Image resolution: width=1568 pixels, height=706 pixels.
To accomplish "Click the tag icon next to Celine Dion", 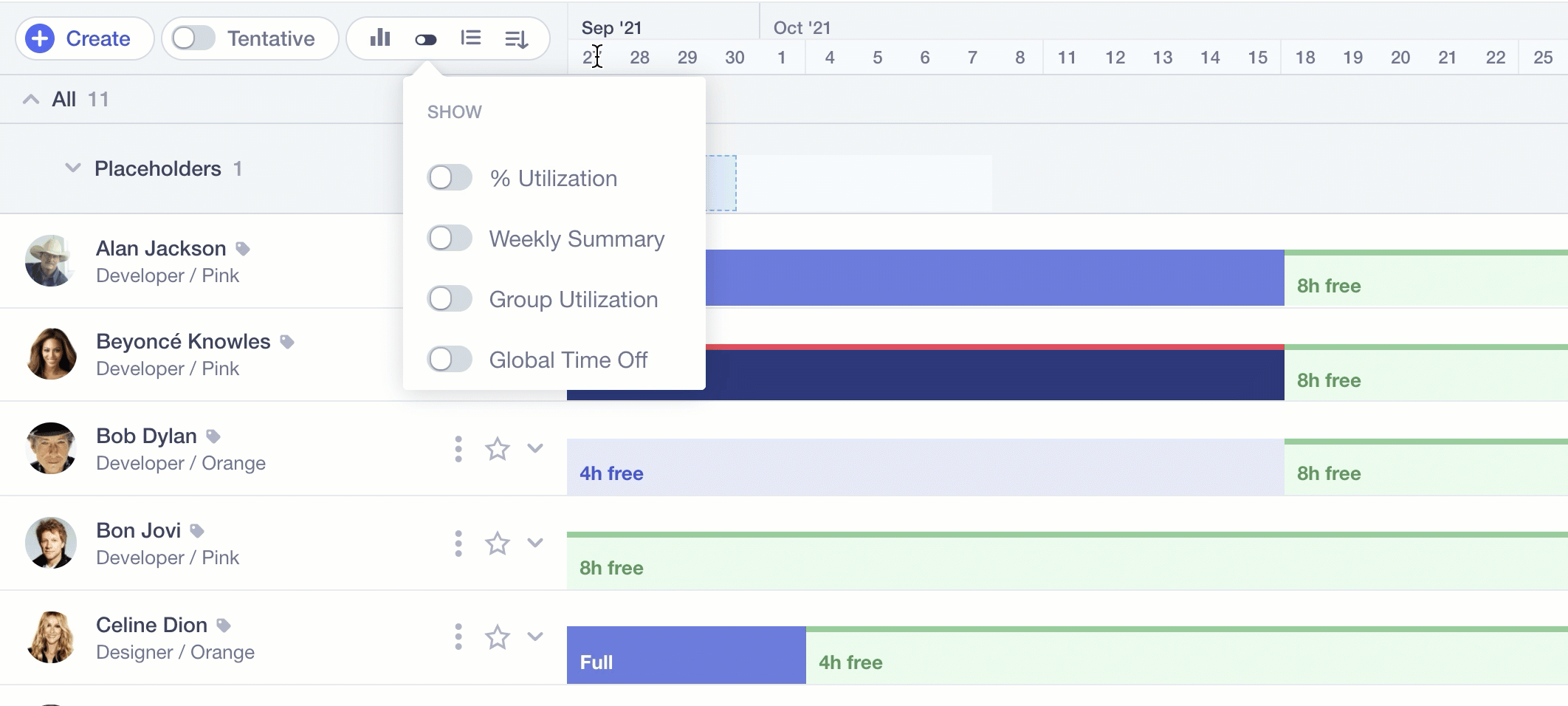I will coord(224,624).
